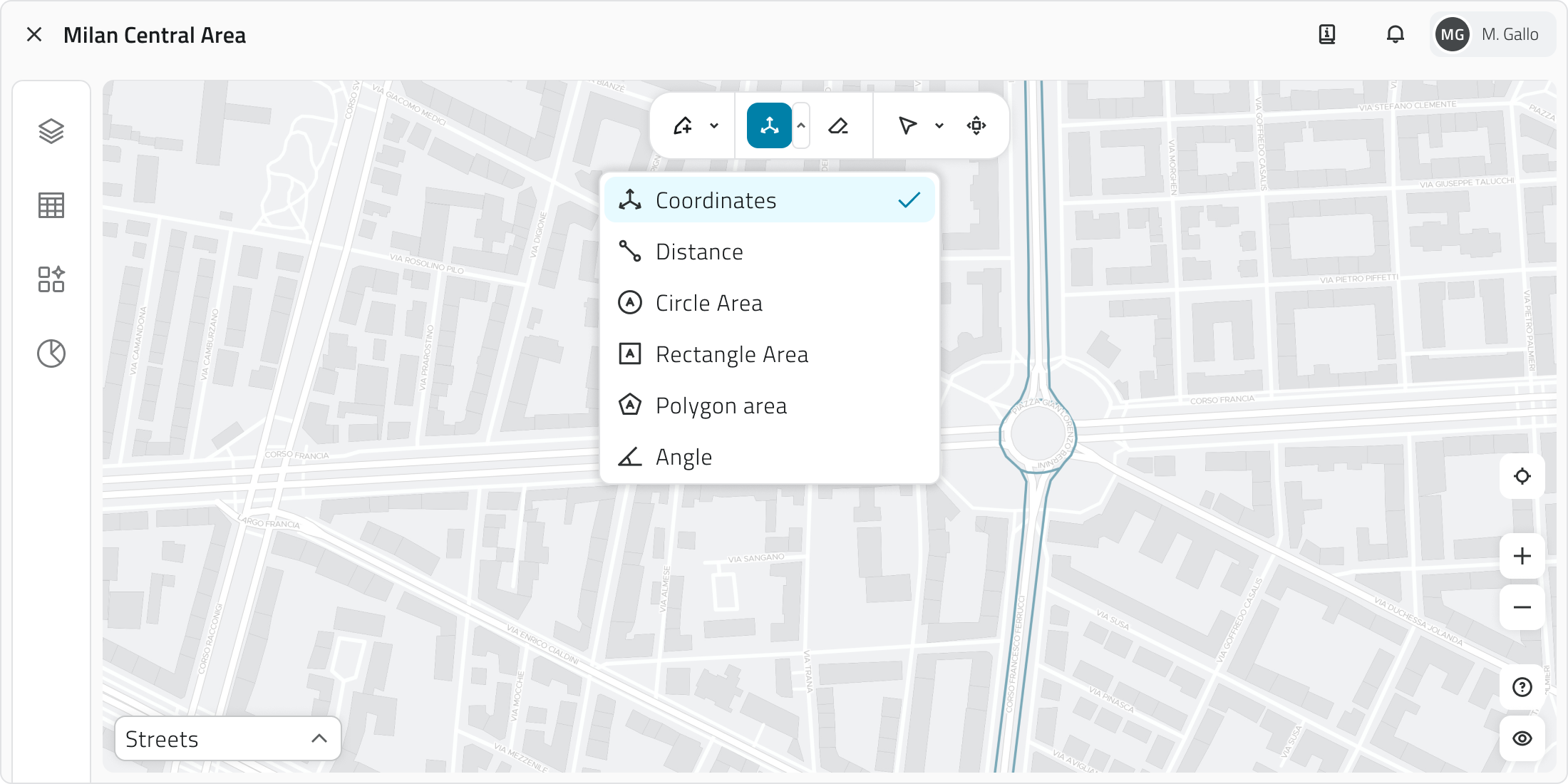Screen dimensions: 1568x784
Task: Expand the draw shape tool chevron
Action: (x=714, y=126)
